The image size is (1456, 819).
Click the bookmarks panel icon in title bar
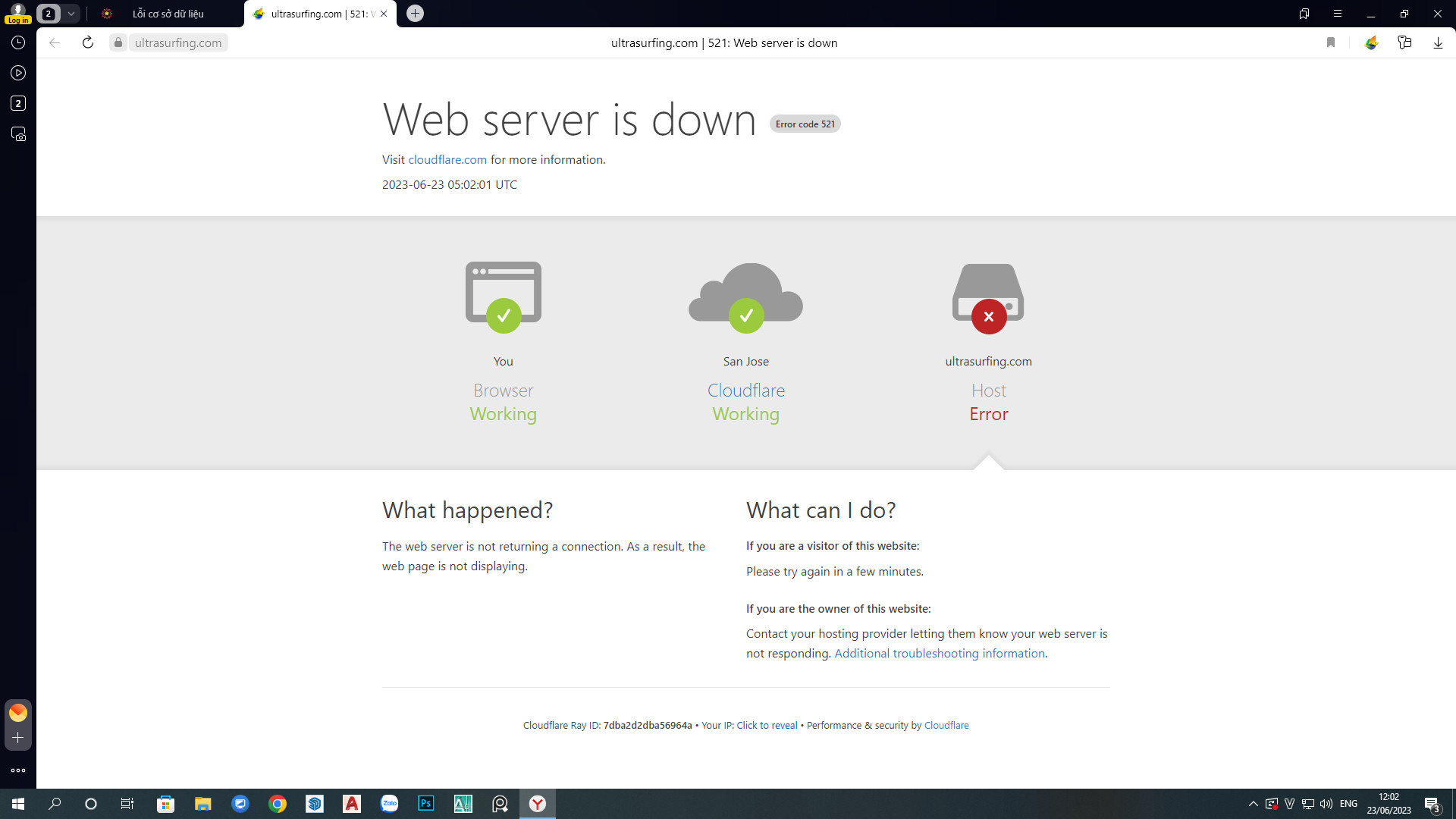pyautogui.click(x=1304, y=14)
